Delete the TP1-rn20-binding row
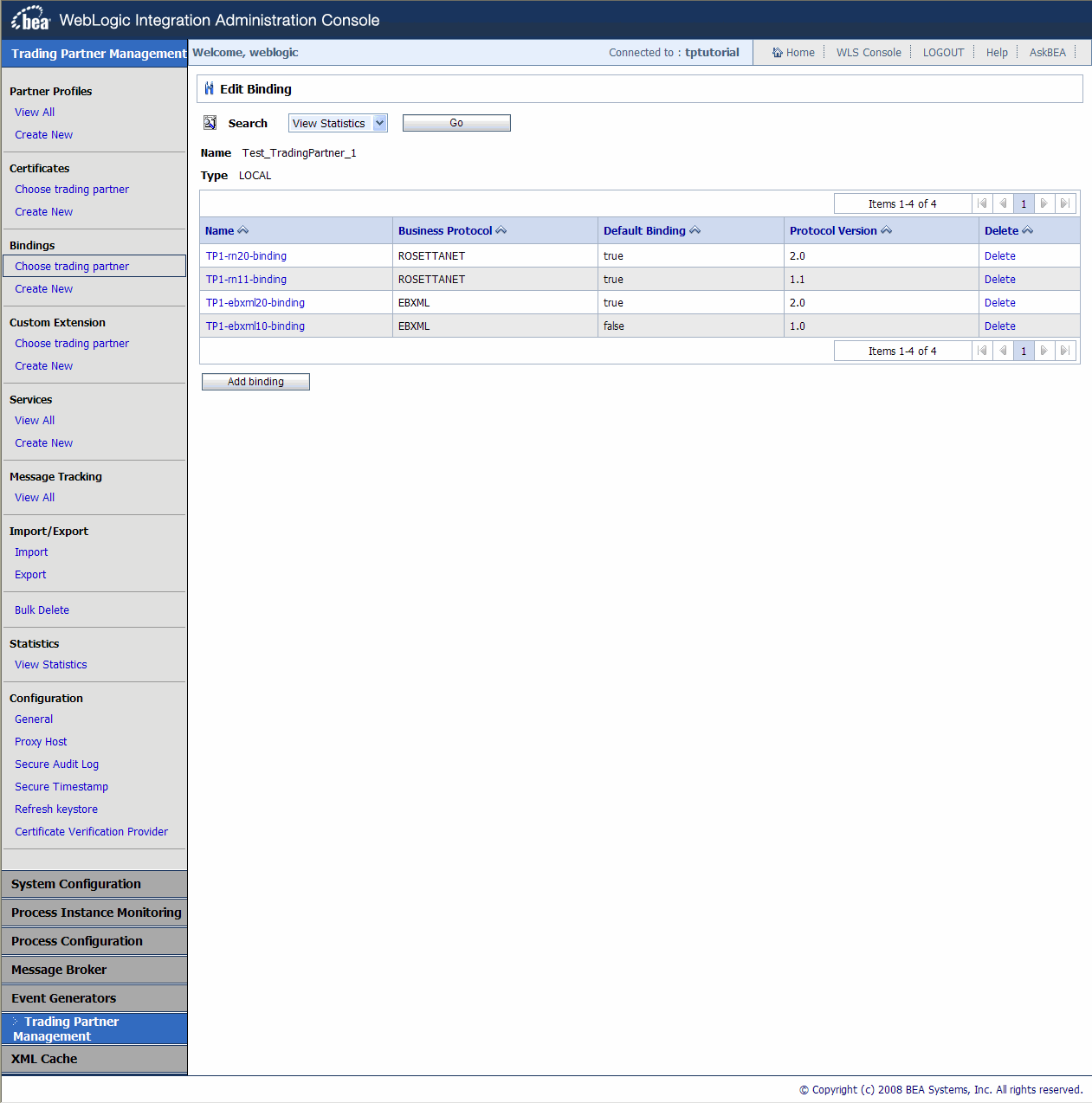This screenshot has height=1103, width=1092. (1000, 256)
